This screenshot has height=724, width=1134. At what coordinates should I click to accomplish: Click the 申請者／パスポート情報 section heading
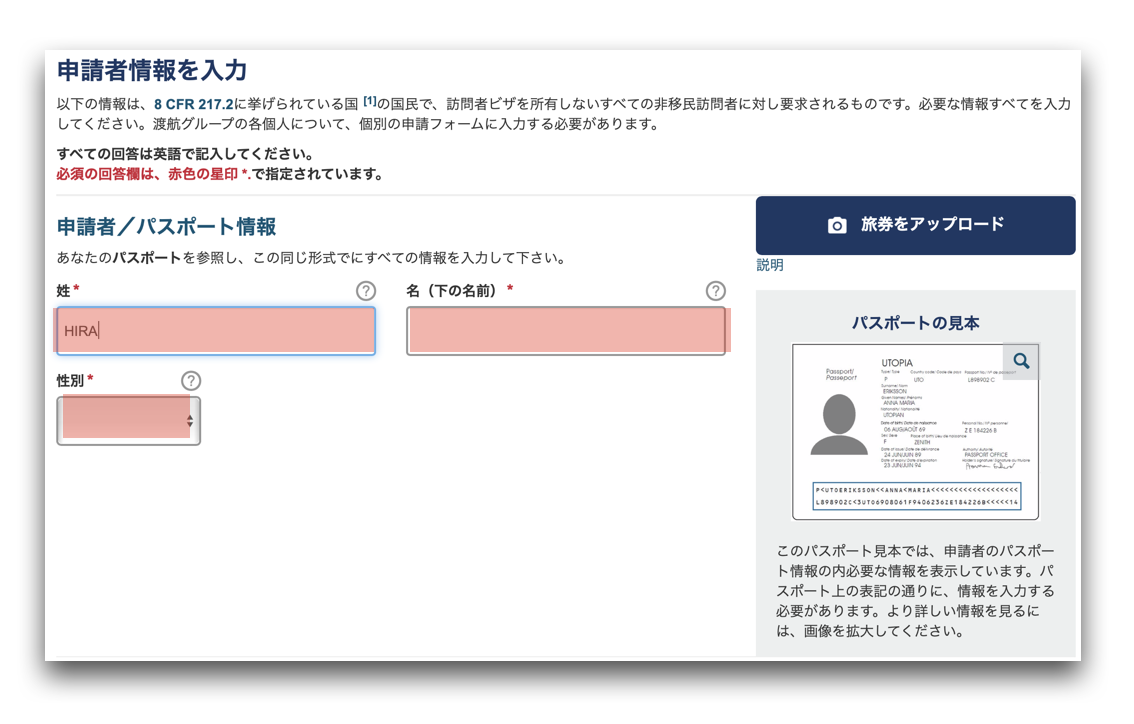pyautogui.click(x=166, y=227)
